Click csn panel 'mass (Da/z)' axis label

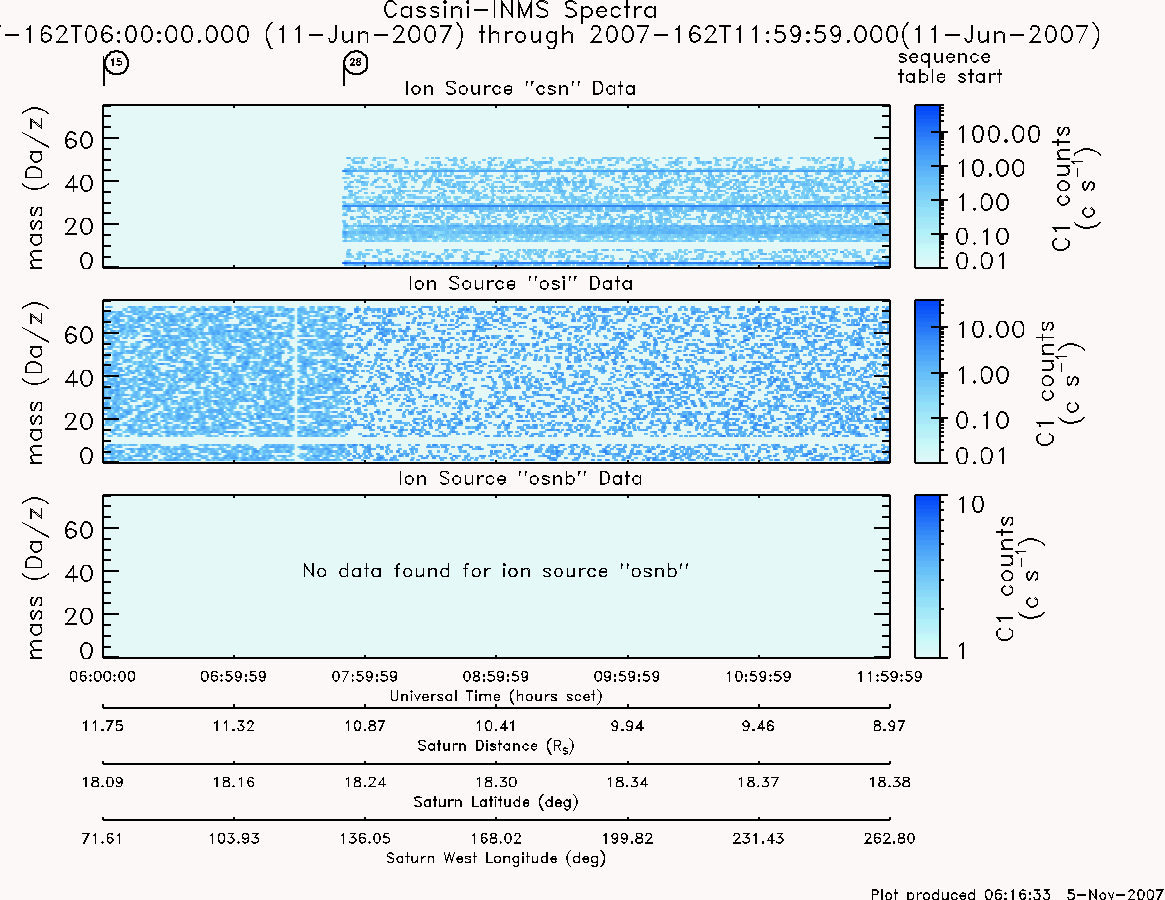pyautogui.click(x=34, y=187)
